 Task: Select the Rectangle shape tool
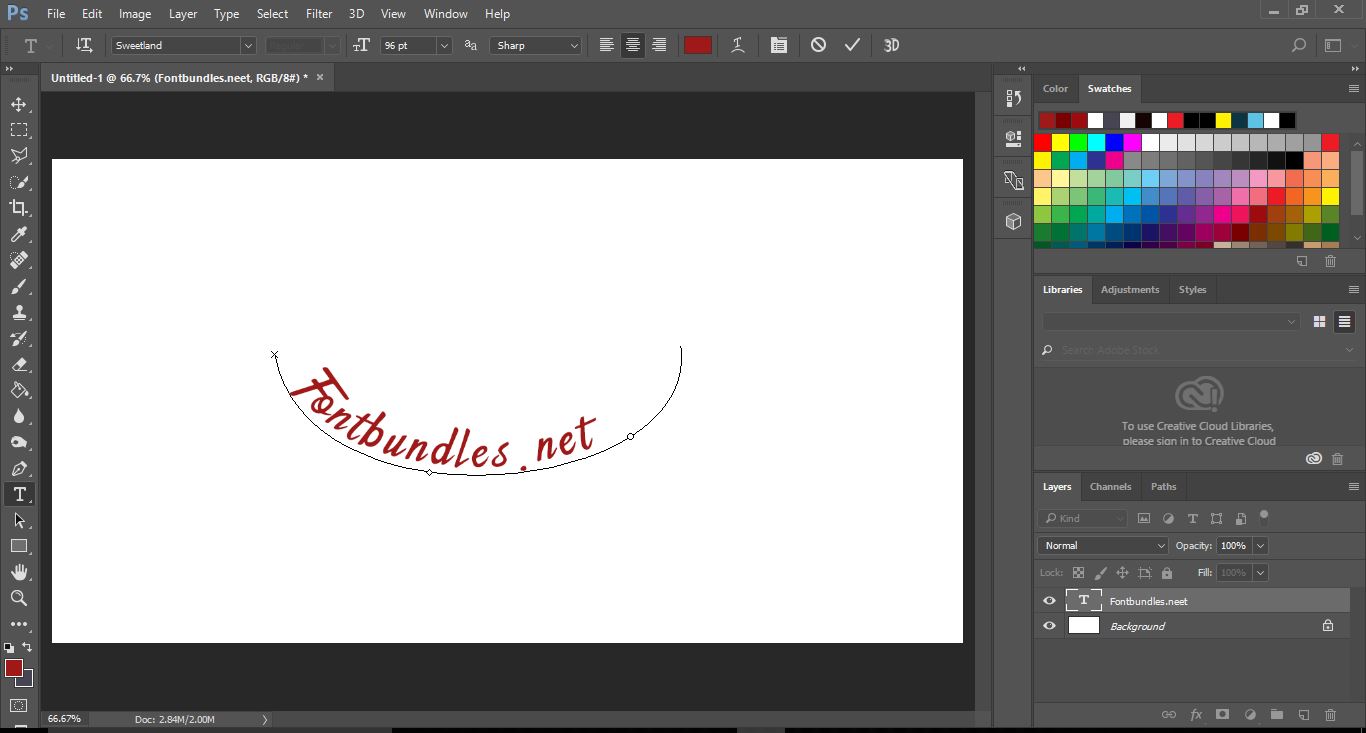click(x=19, y=546)
